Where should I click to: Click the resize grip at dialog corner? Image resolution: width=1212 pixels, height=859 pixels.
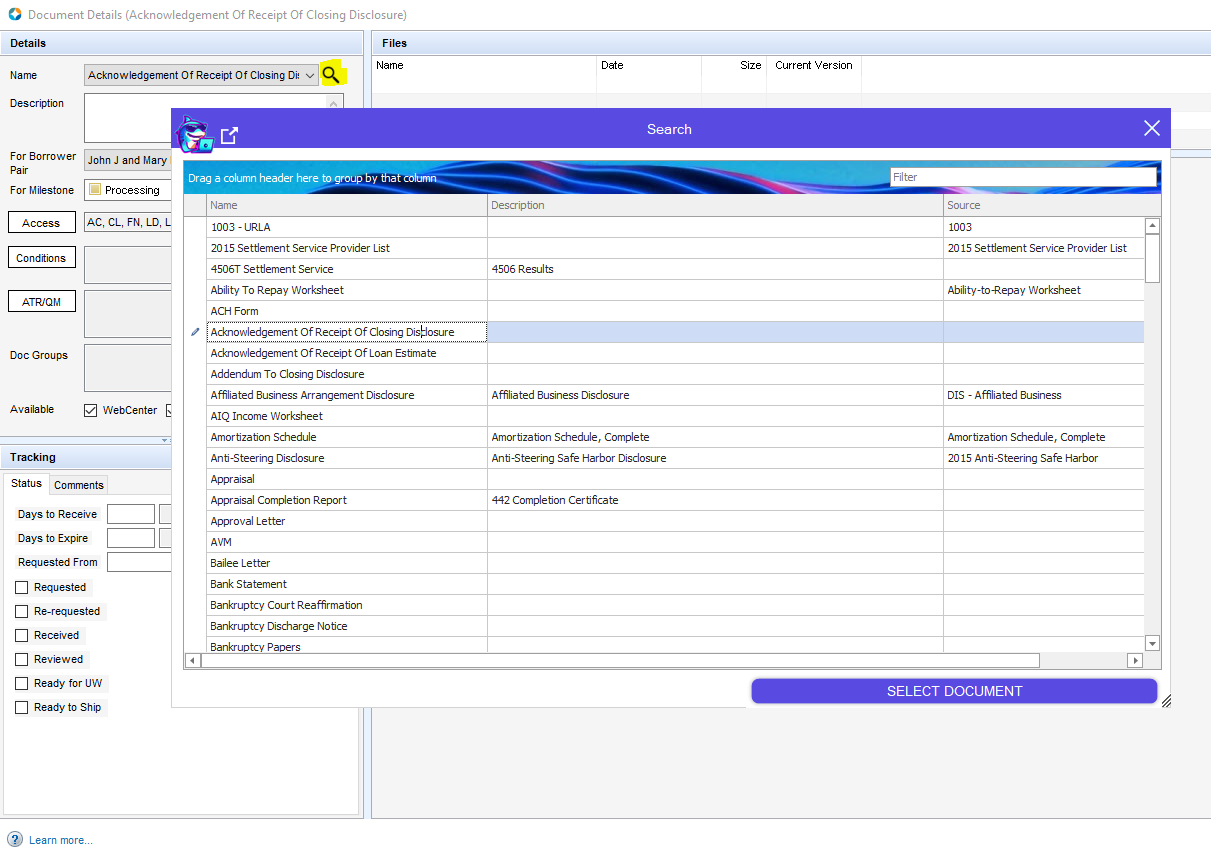pyautogui.click(x=1165, y=701)
